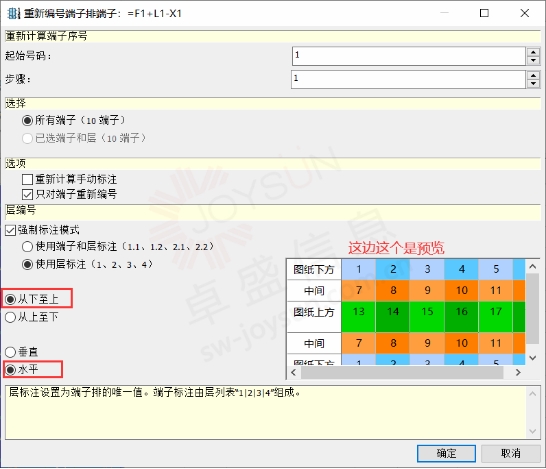Click the preview scroll-down arrow
Screen dimensions: 546x469
point(532,358)
